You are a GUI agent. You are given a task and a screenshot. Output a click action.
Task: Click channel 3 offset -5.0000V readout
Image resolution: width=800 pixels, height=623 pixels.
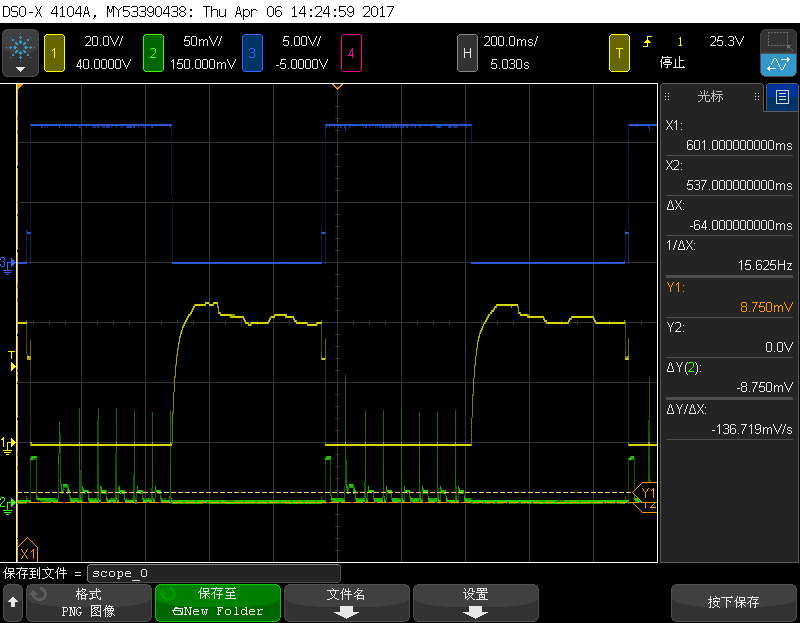[302, 64]
